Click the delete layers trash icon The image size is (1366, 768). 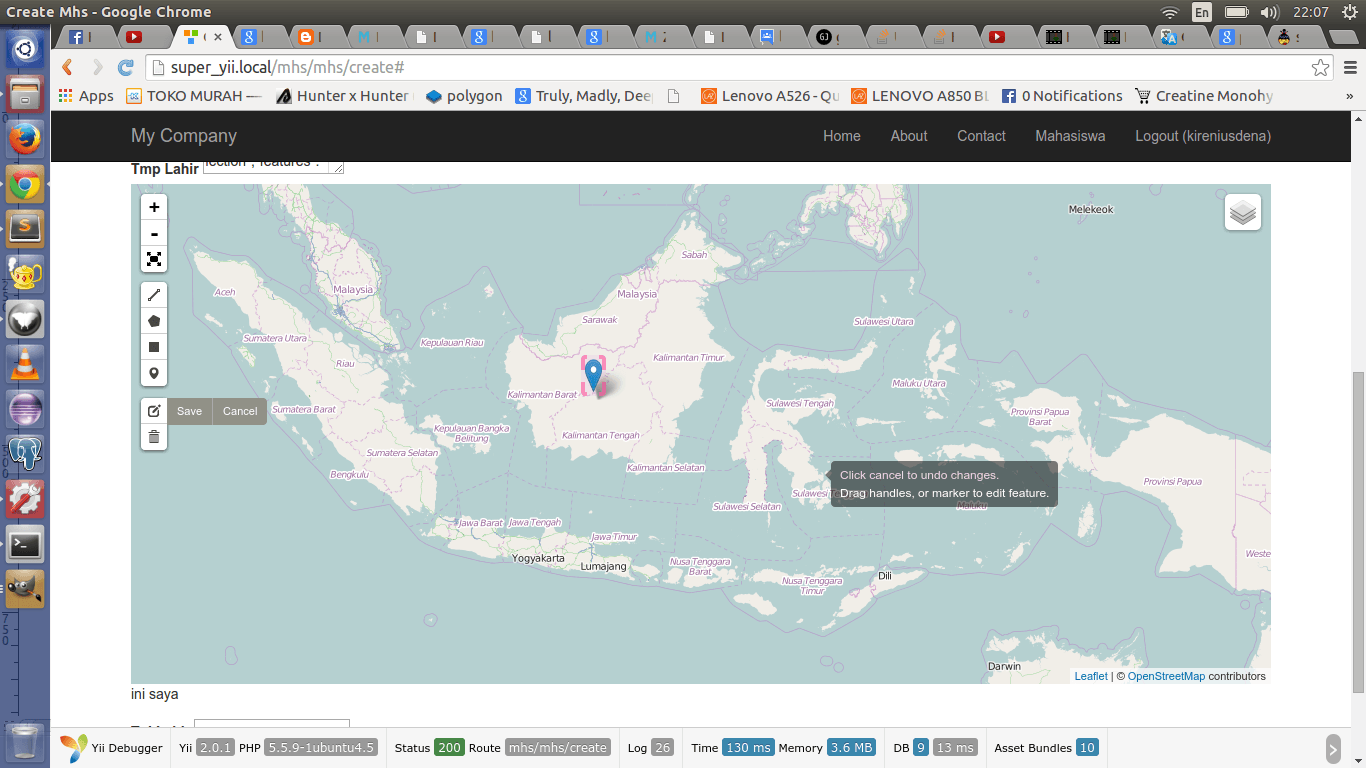pos(154,437)
